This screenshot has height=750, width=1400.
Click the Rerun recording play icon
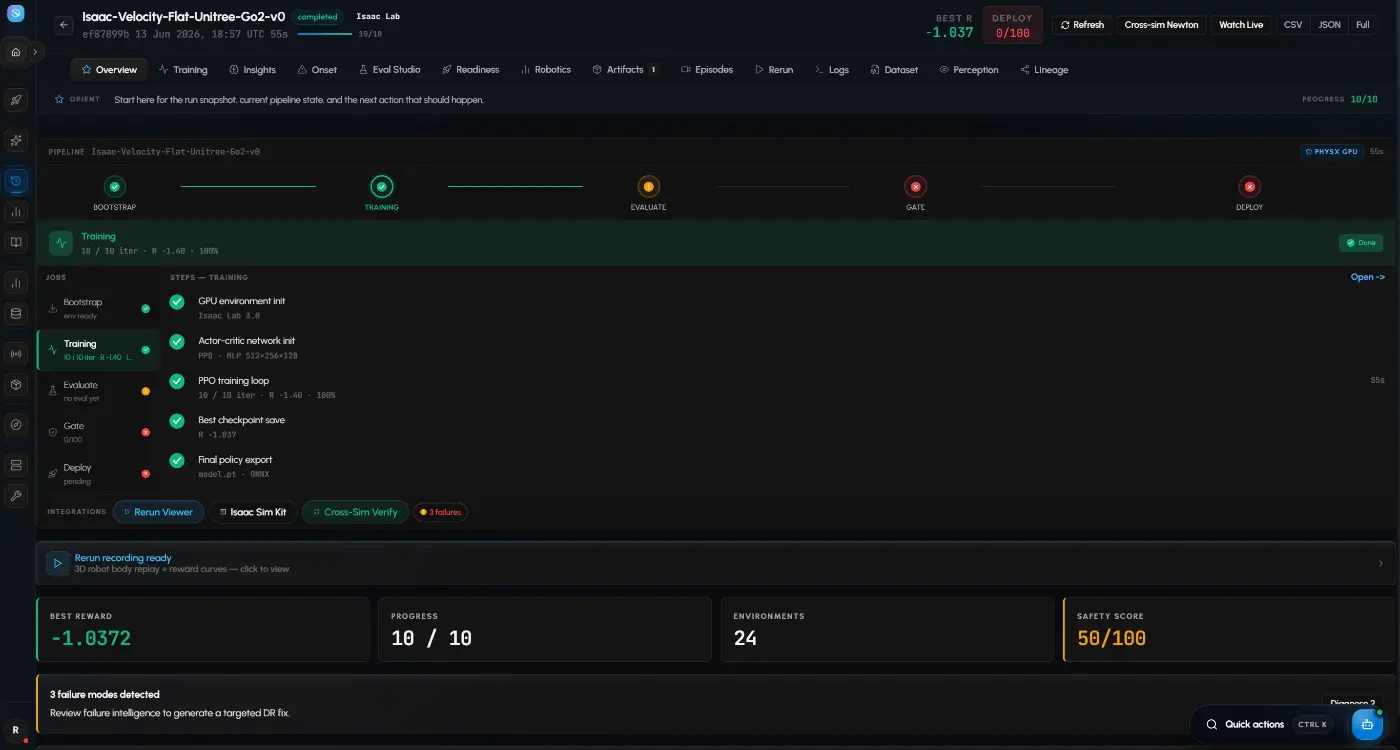tap(58, 563)
